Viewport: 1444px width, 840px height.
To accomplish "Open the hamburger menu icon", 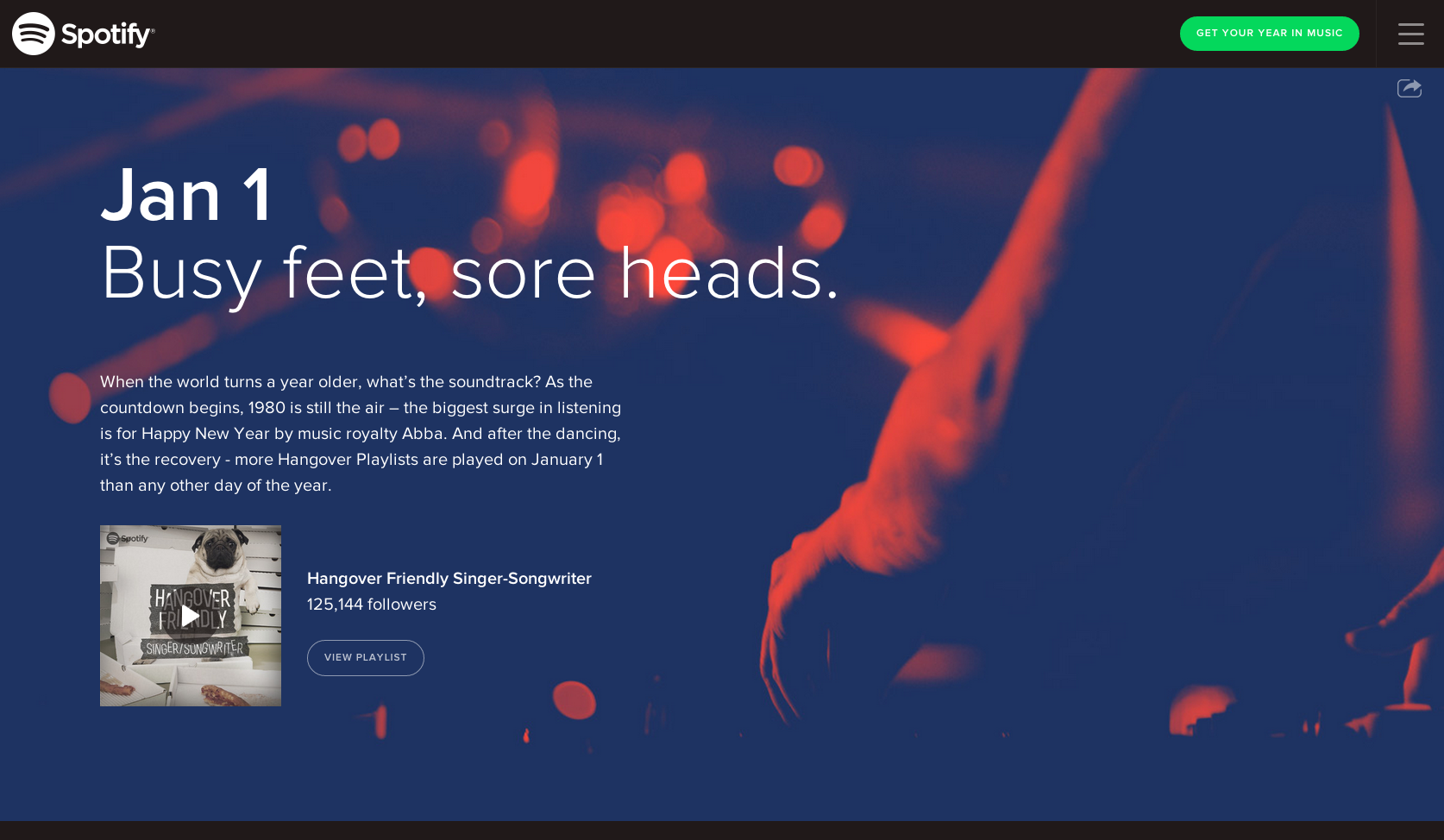I will [x=1411, y=34].
